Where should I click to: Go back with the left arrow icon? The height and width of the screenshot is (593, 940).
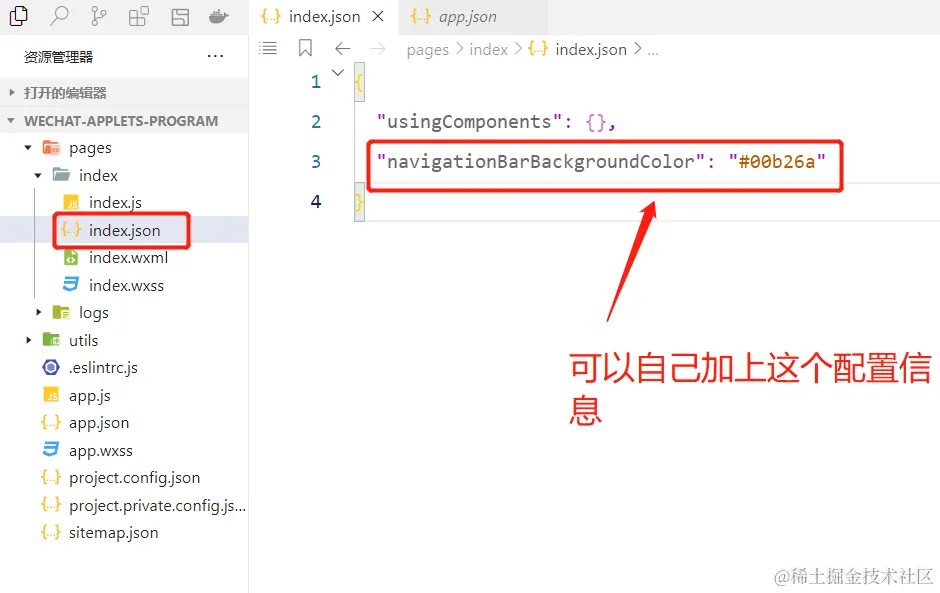342,49
